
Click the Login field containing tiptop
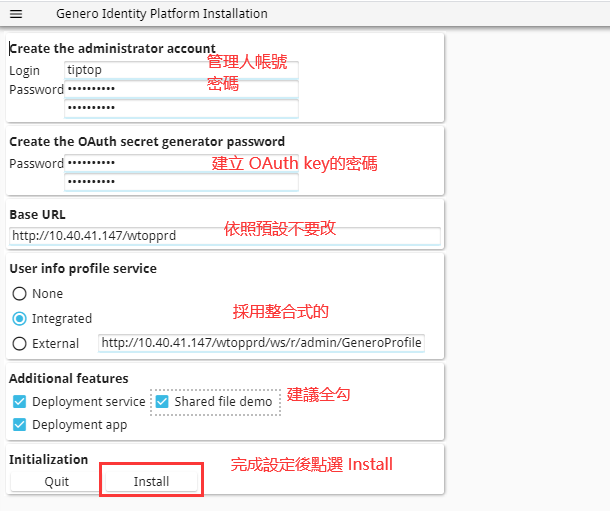pyautogui.click(x=181, y=70)
